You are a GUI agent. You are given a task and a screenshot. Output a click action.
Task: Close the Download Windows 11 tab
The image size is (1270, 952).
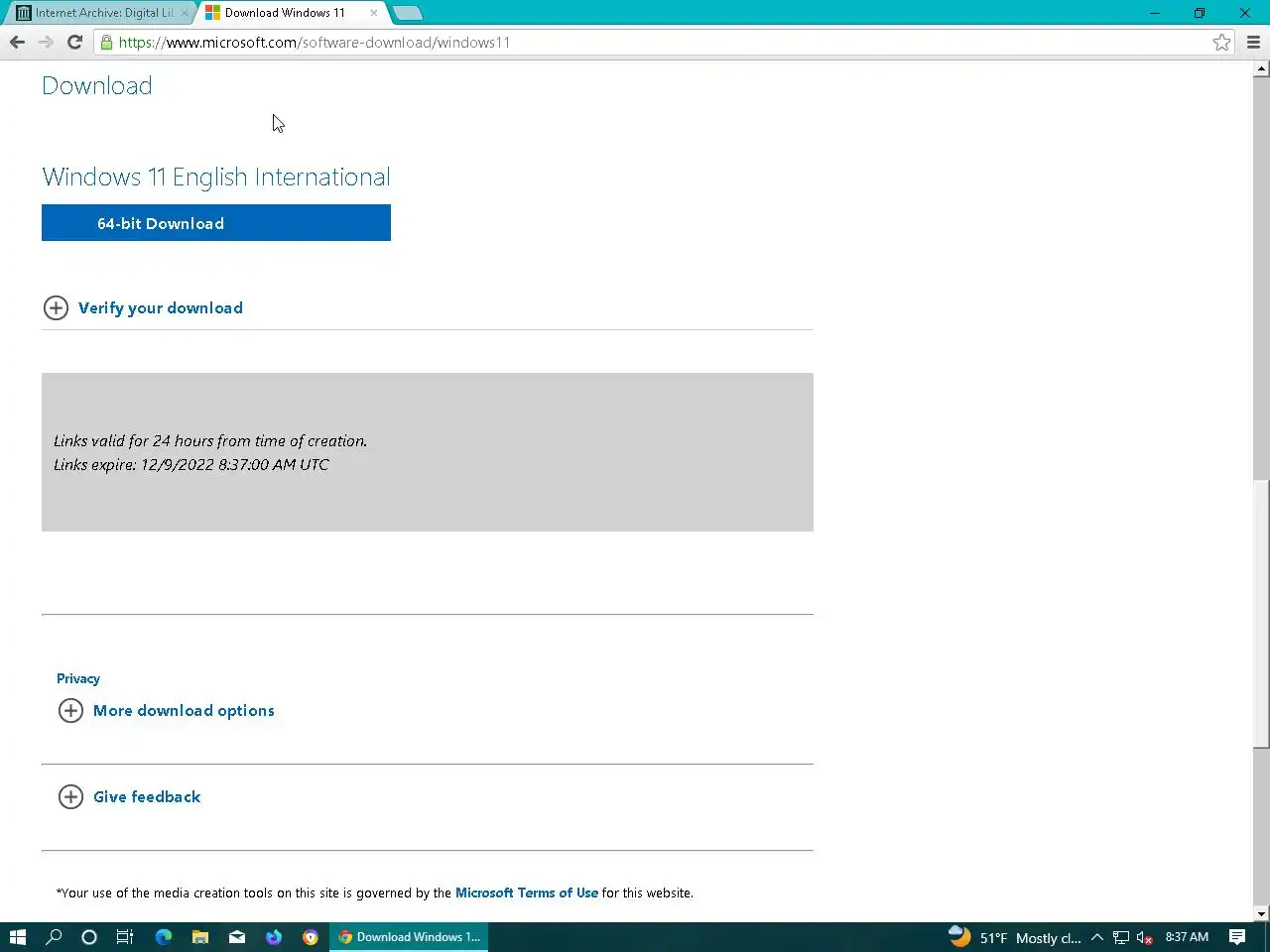tap(373, 13)
